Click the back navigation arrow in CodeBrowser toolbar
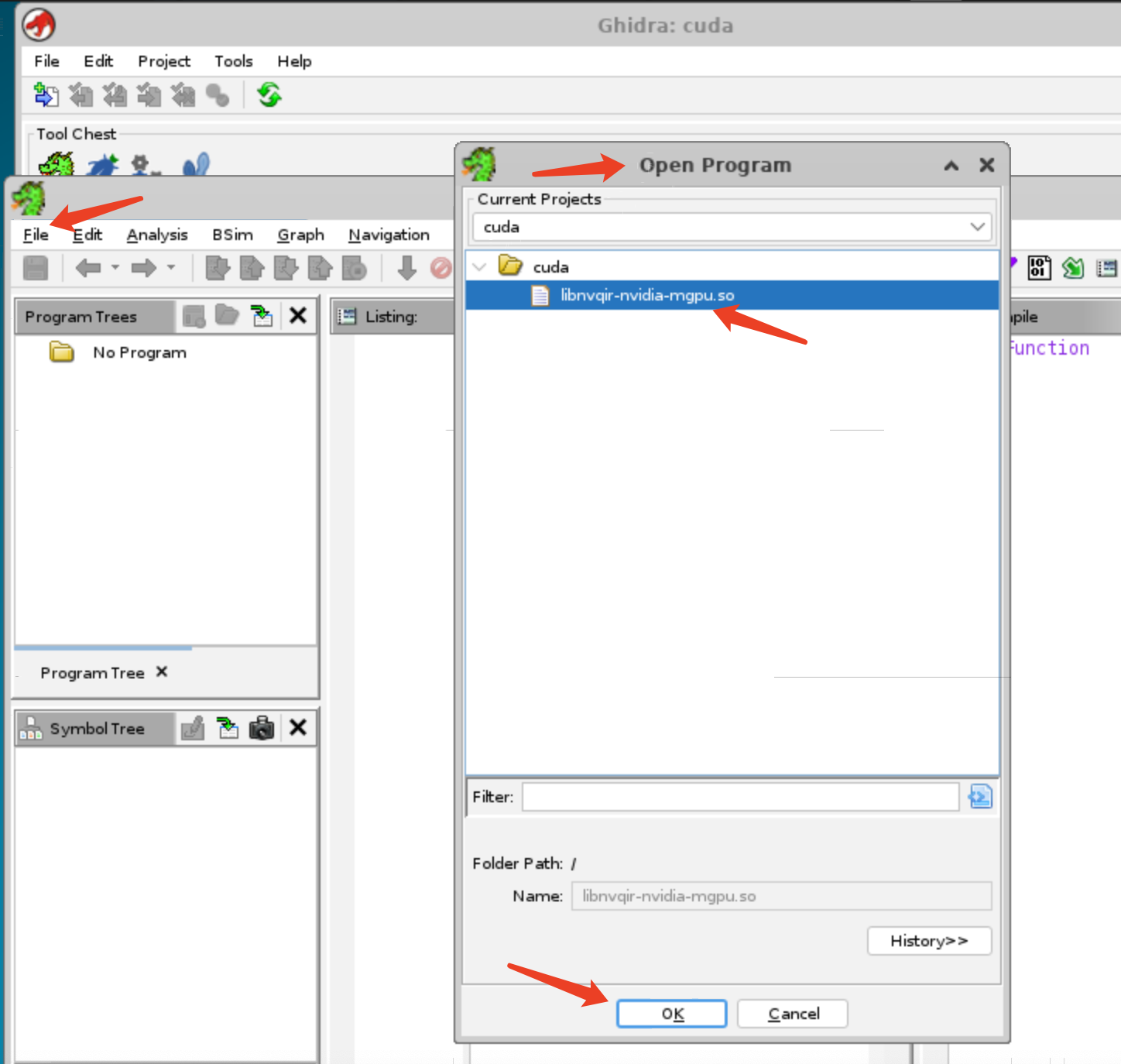This screenshot has width=1121, height=1064. click(x=88, y=268)
